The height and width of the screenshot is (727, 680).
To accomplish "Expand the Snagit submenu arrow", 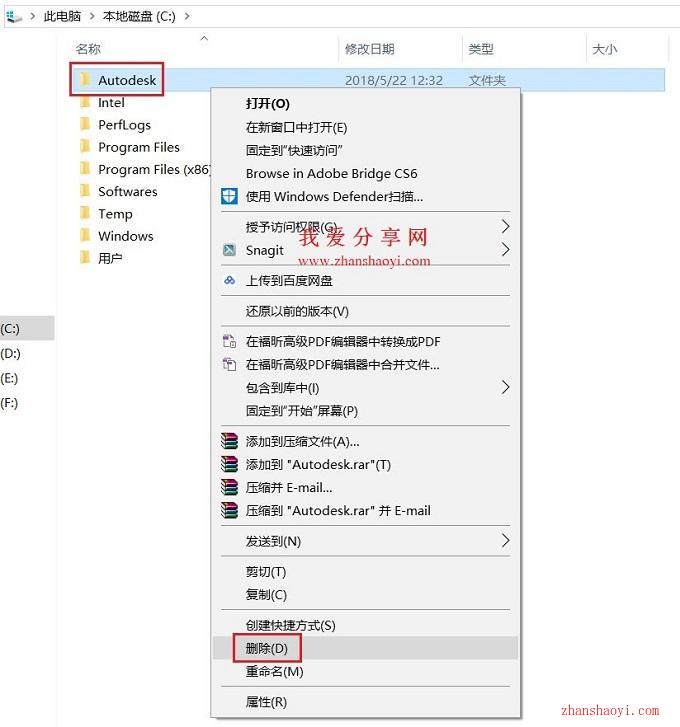I will pos(506,249).
